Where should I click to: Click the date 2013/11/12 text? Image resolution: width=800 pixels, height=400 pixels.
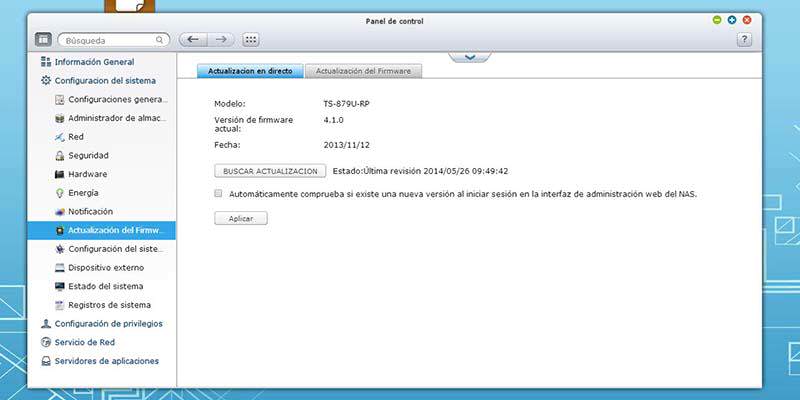346,145
